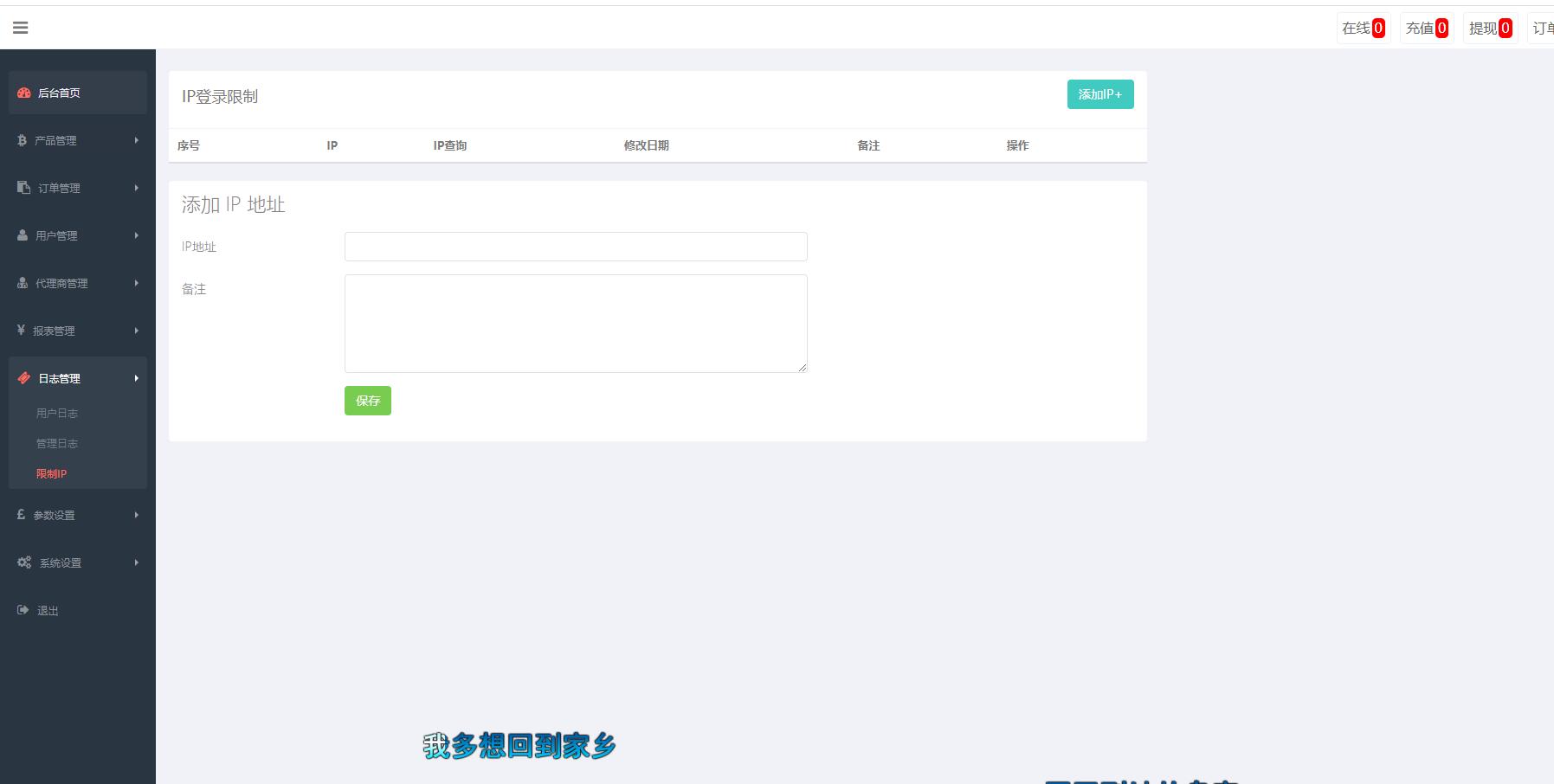Image resolution: width=1554 pixels, height=784 pixels.
Task: Open 用户日志 in the sidebar
Action: coord(57,414)
